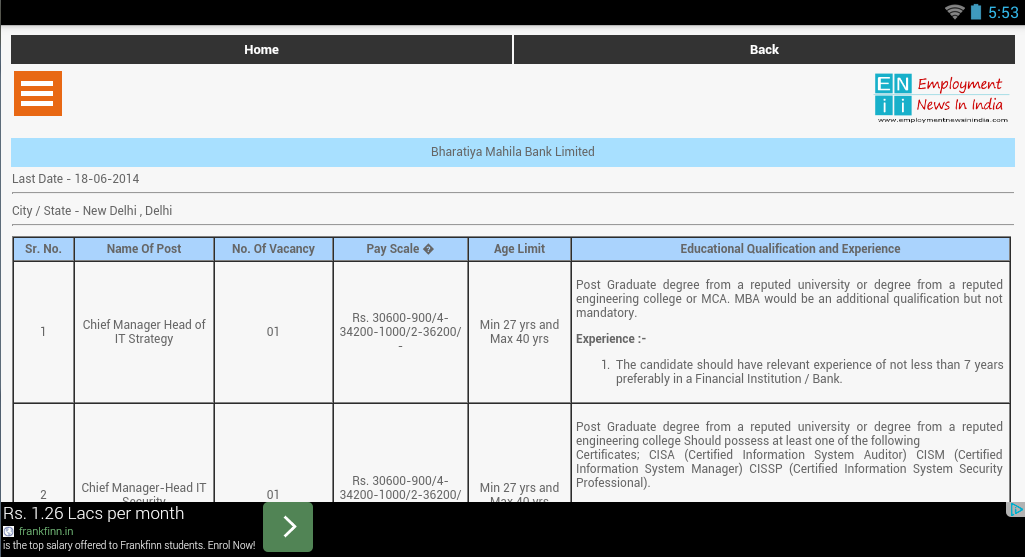The width and height of the screenshot is (1025, 557).
Task: Tap the pay scale cell in row 1
Action: point(400,331)
